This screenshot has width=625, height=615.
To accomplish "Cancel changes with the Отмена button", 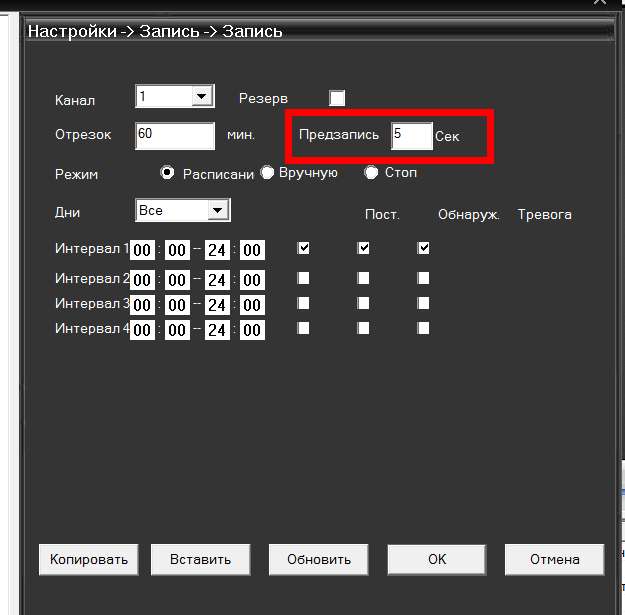I will [554, 559].
